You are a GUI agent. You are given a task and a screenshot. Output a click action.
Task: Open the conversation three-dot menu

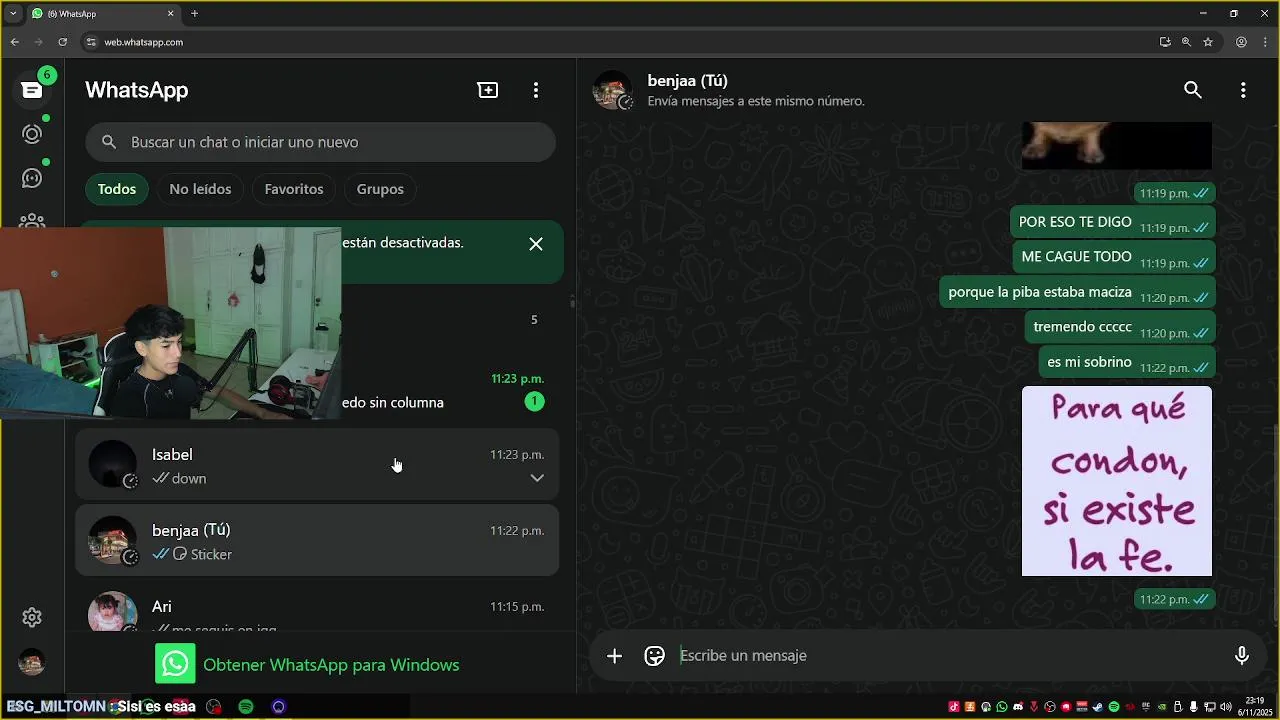1243,90
